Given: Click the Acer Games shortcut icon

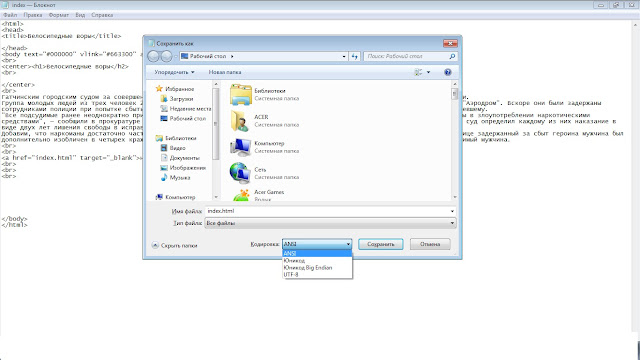Looking at the screenshot, I should (x=241, y=195).
